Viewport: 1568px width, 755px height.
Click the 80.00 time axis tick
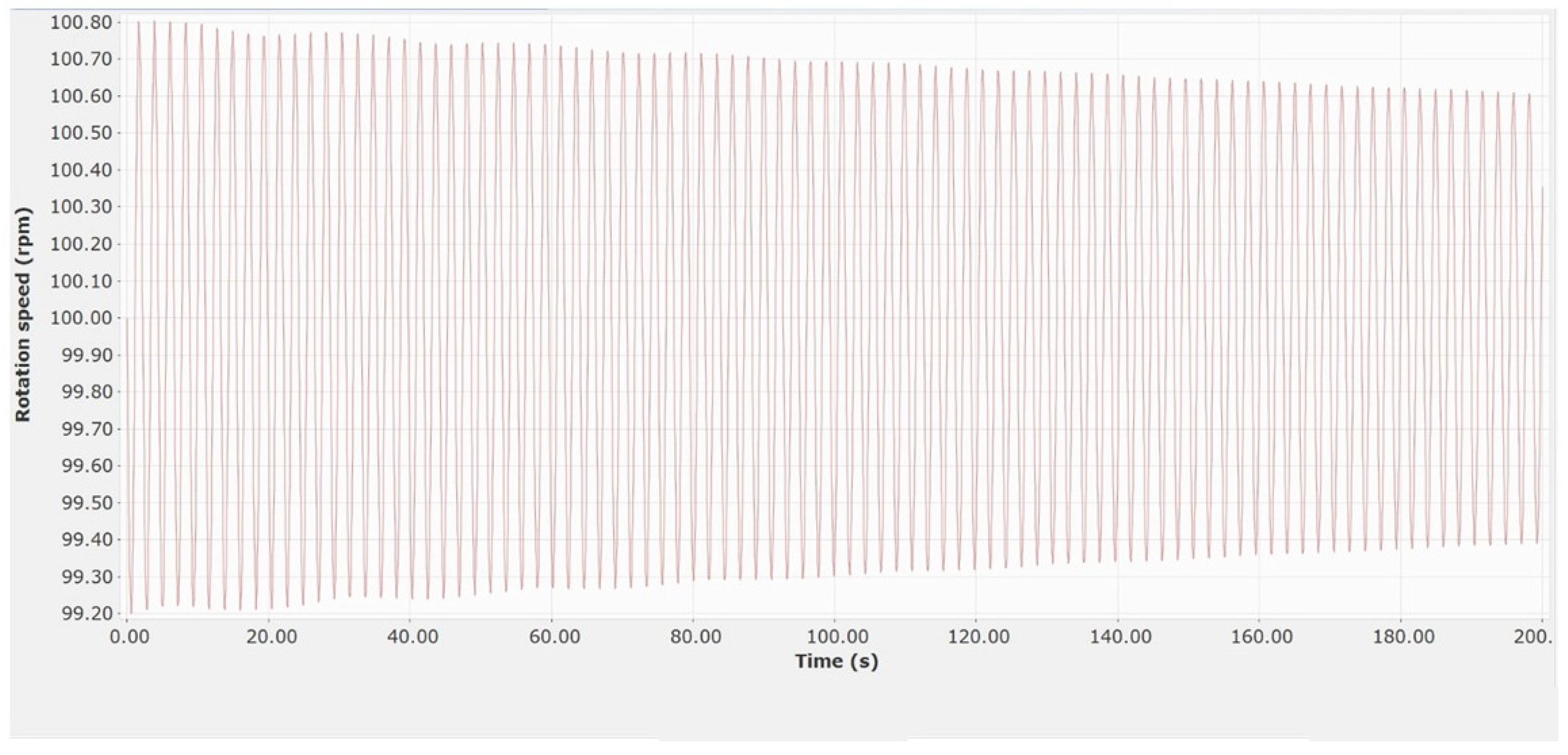pos(696,637)
